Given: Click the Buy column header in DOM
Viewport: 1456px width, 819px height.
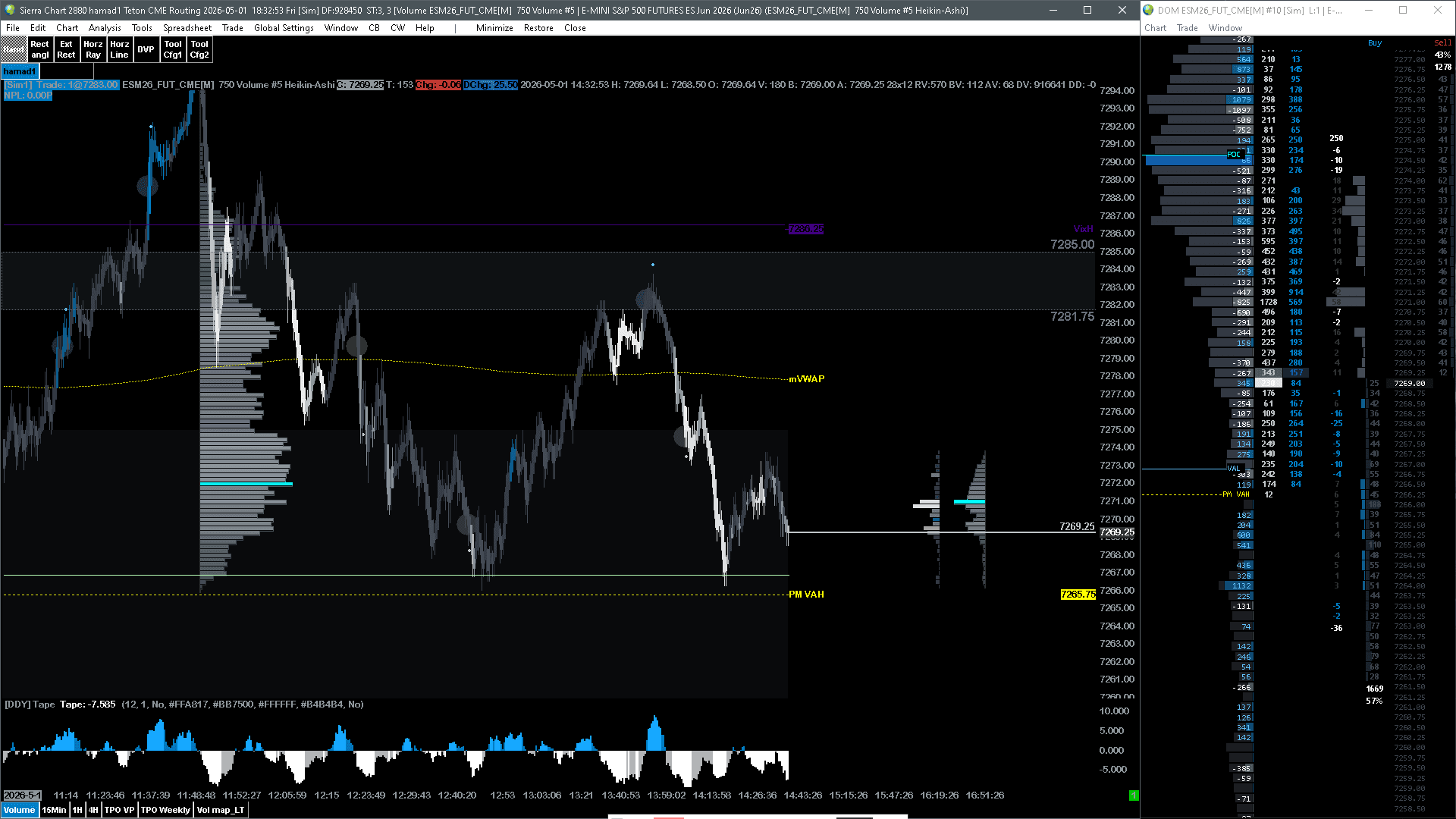Looking at the screenshot, I should (1375, 43).
